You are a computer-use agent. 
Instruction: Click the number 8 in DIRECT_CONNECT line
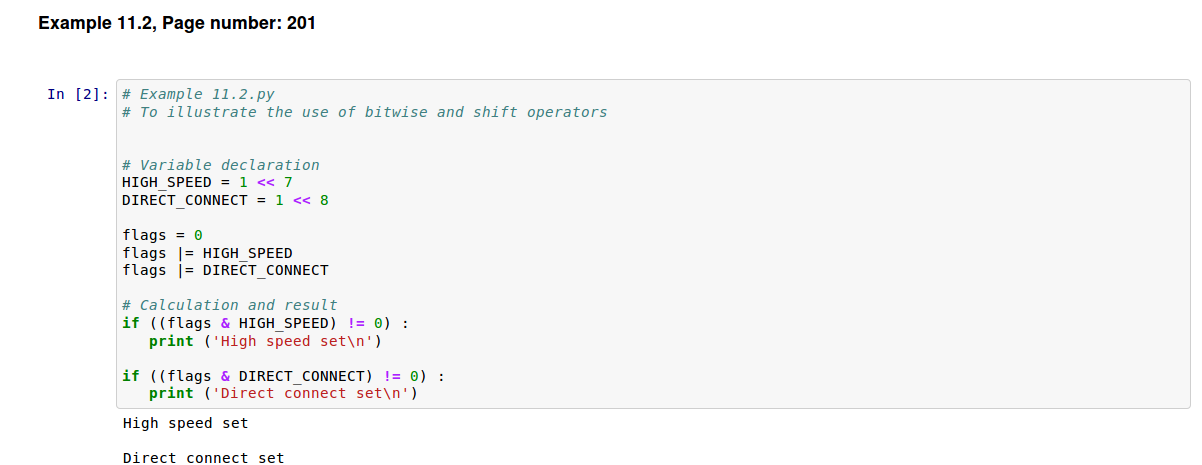[324, 200]
